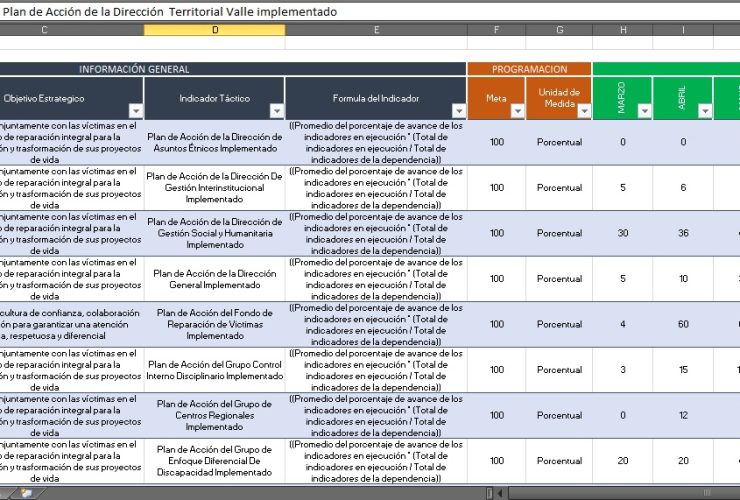Select highlighted column D header
The height and width of the screenshot is (500, 740).
click(215, 30)
